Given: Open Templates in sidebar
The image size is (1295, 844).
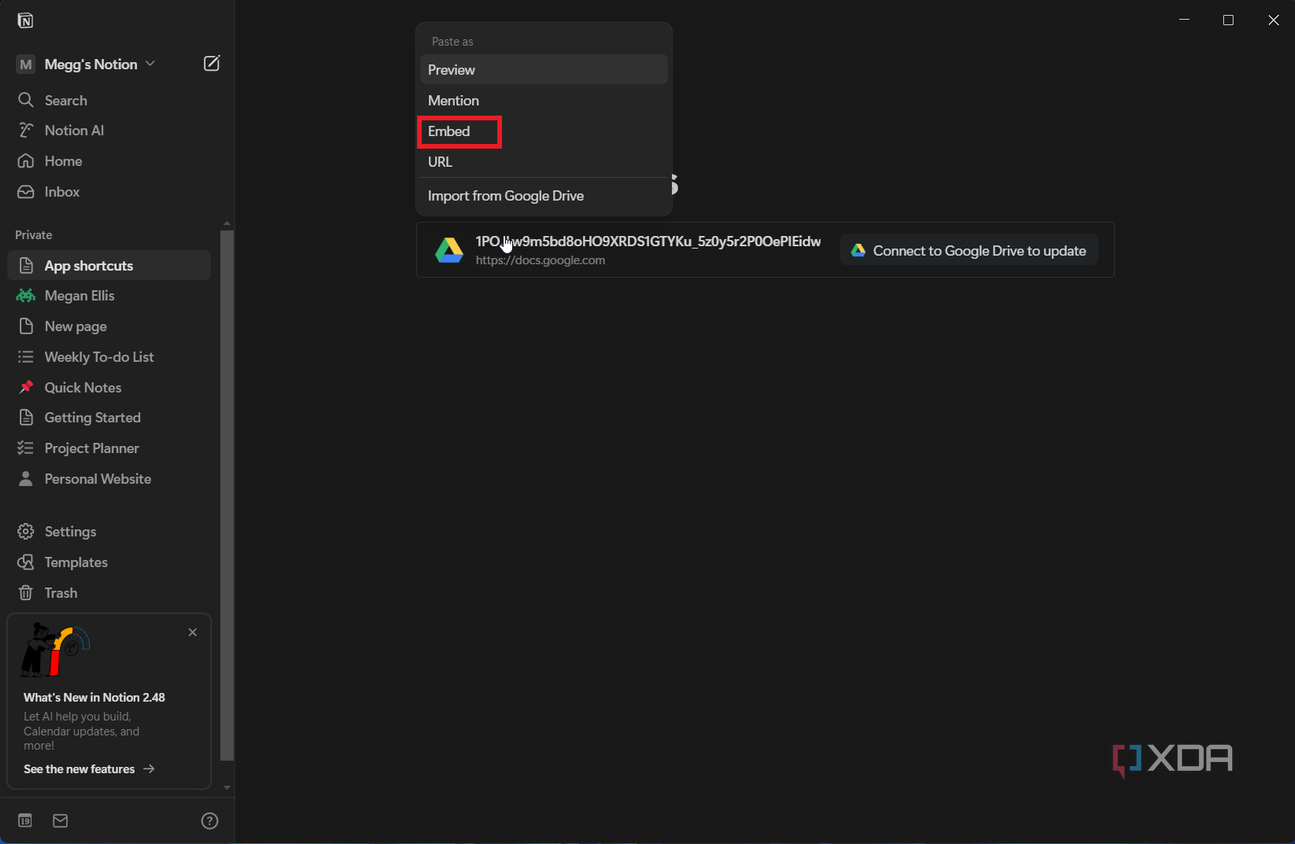Looking at the screenshot, I should [x=109, y=563].
